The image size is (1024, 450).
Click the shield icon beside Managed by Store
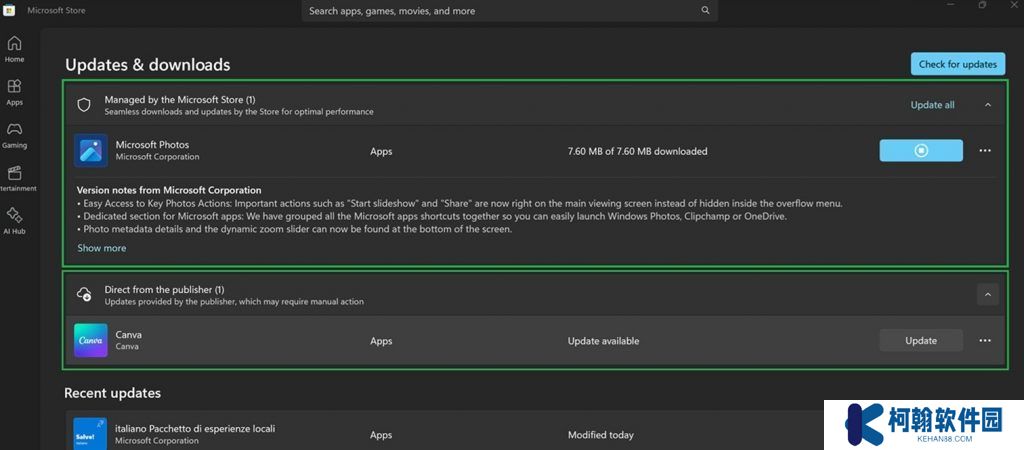(x=84, y=105)
